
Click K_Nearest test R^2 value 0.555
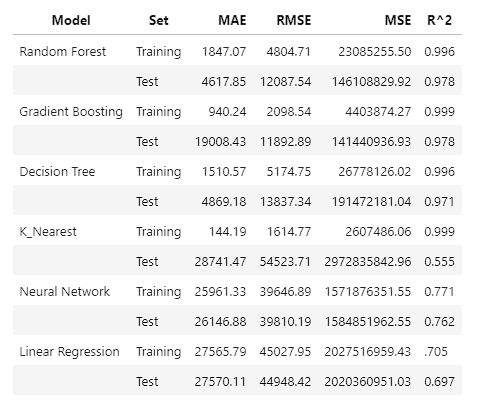(439, 262)
